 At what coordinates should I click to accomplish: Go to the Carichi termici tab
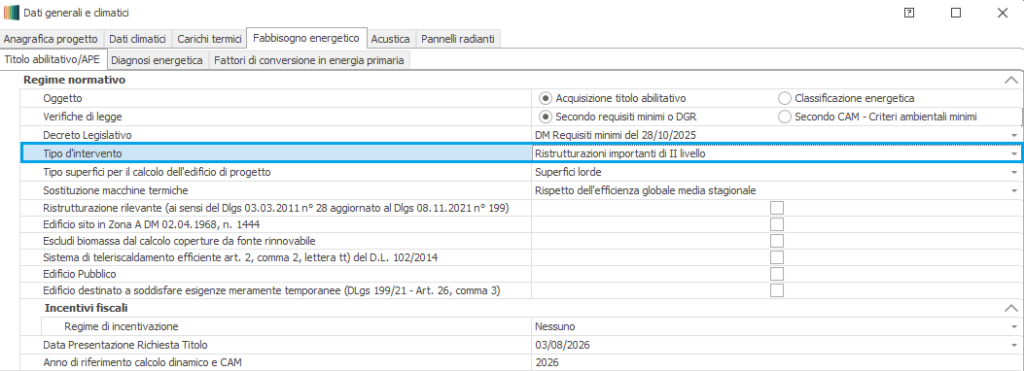coord(209,39)
